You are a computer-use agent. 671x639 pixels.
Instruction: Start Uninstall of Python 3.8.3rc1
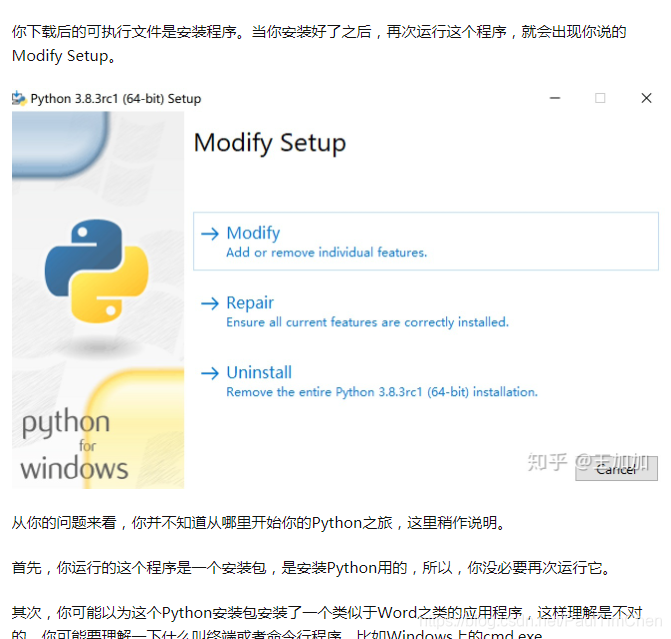pyautogui.click(x=259, y=372)
